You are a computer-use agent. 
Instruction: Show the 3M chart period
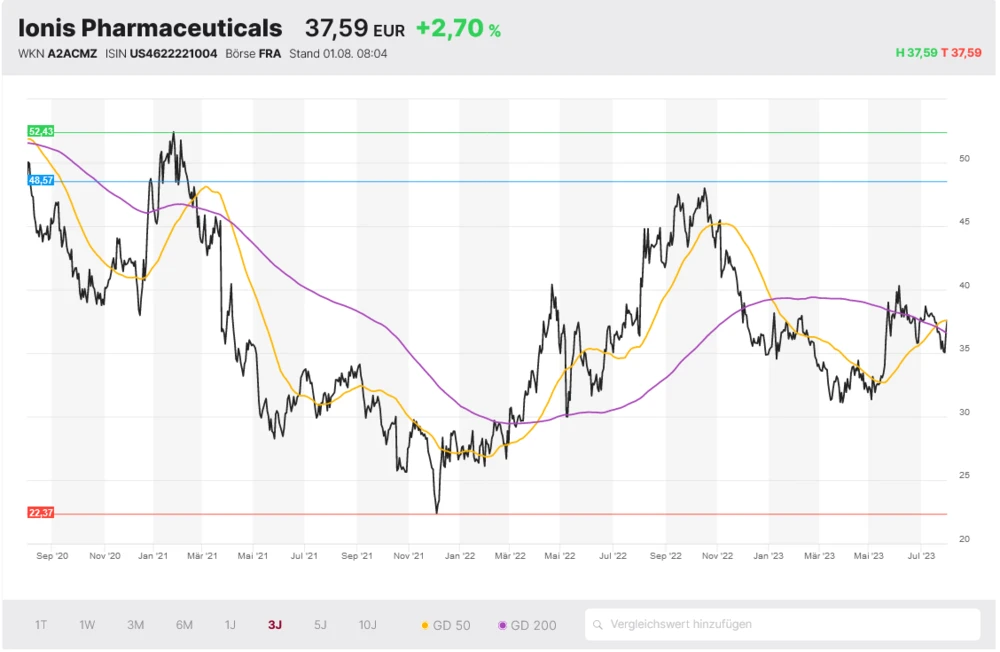(x=135, y=625)
